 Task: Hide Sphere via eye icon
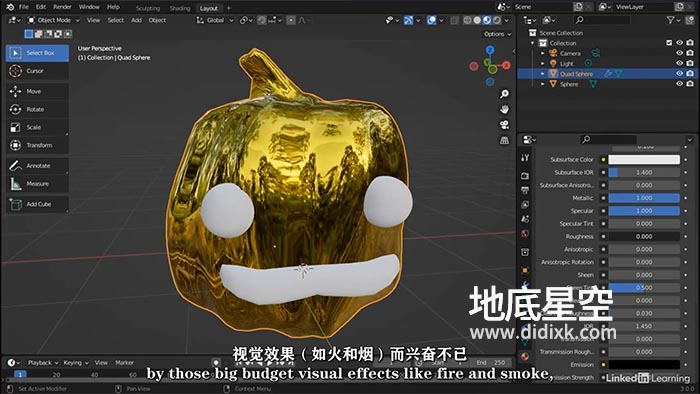pyautogui.click(x=679, y=84)
